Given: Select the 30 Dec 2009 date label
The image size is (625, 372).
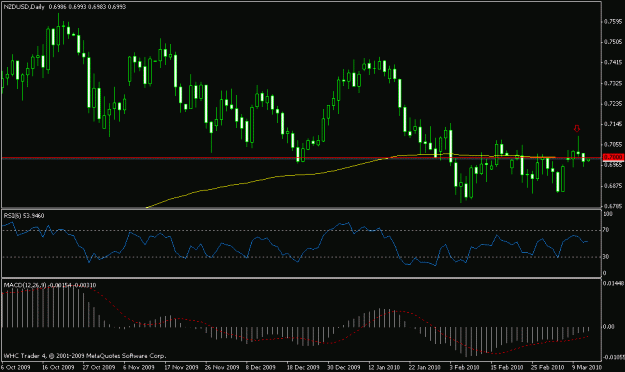Looking at the screenshot, I should pyautogui.click(x=344, y=367).
